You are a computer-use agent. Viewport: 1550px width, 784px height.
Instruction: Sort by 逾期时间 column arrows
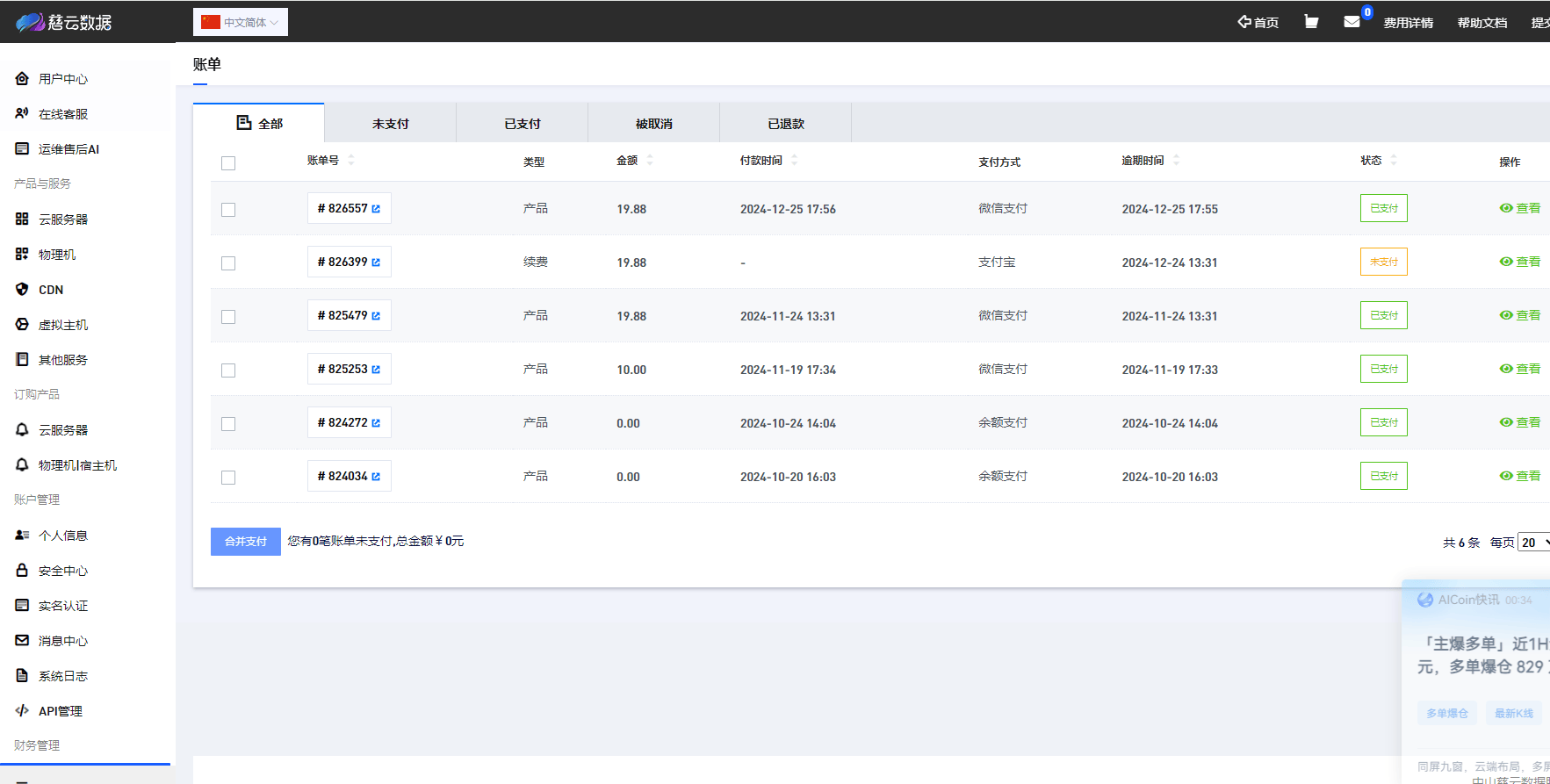click(x=1176, y=161)
